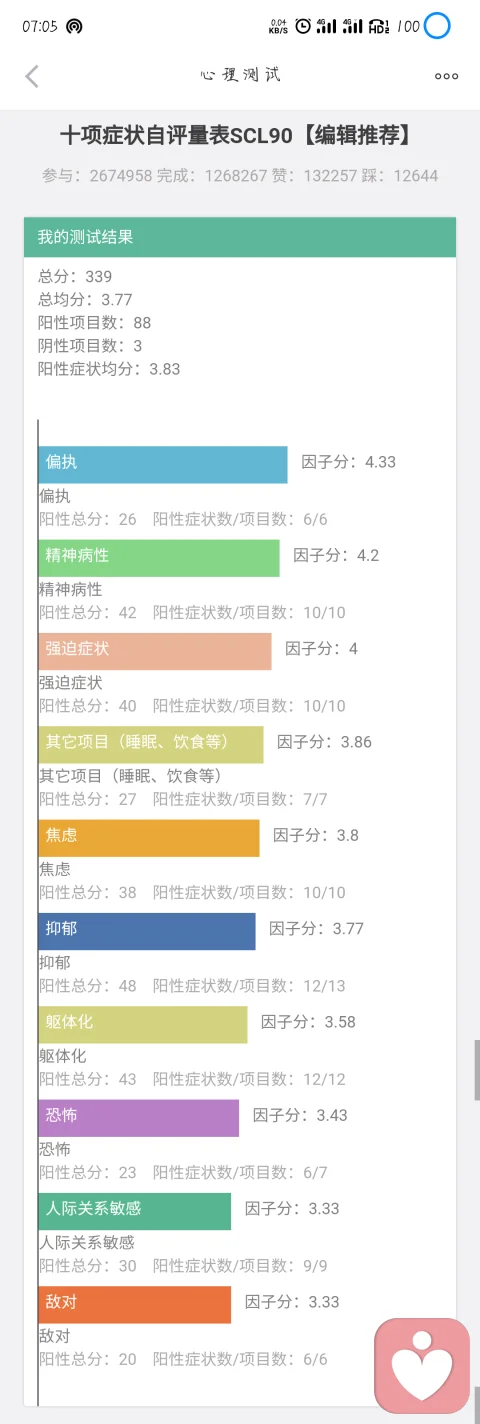Select the 敌对 orange-red bar
This screenshot has width=480, height=1424.
pos(135,1304)
